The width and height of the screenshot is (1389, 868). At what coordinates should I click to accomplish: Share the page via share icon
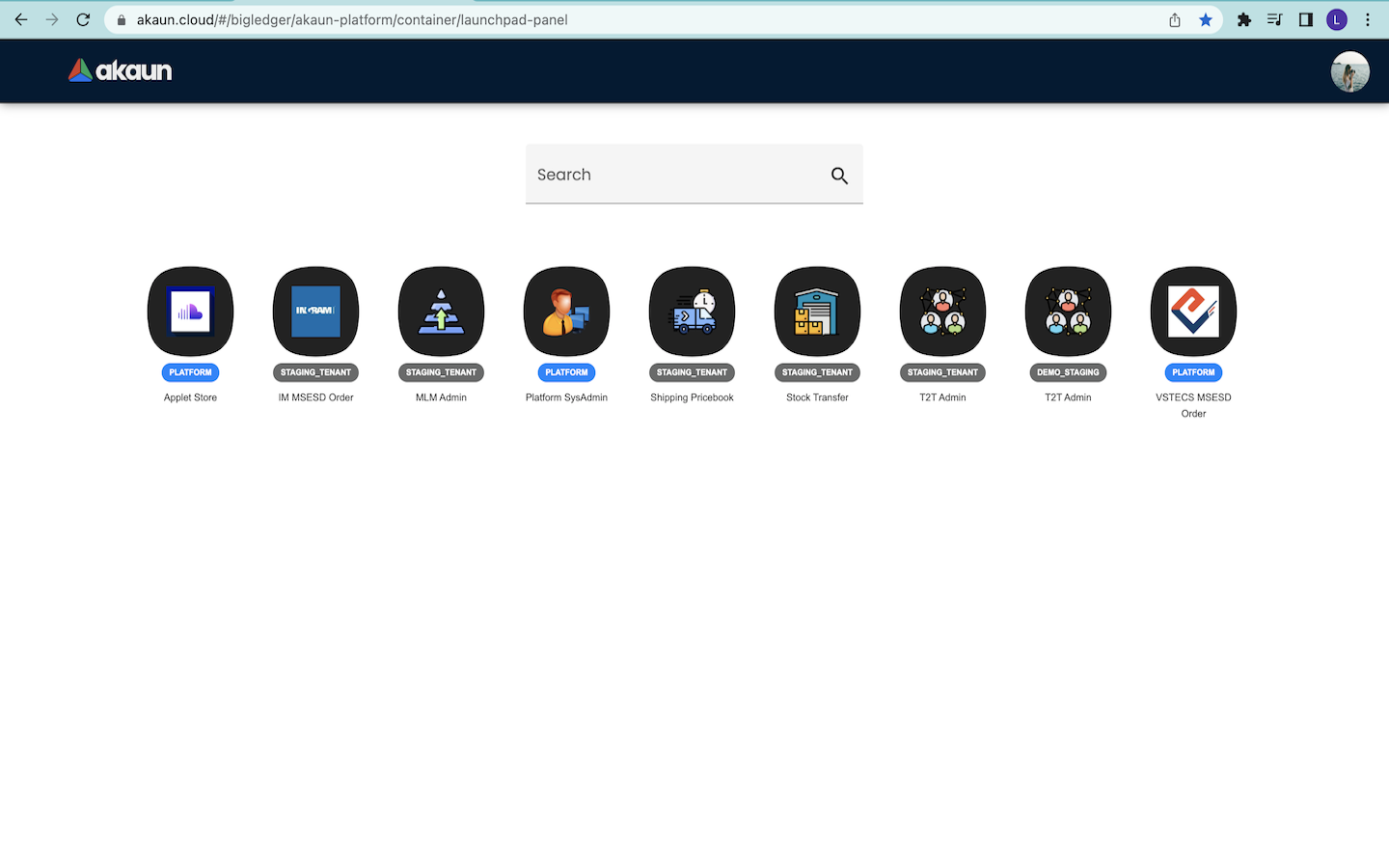pos(1175,19)
